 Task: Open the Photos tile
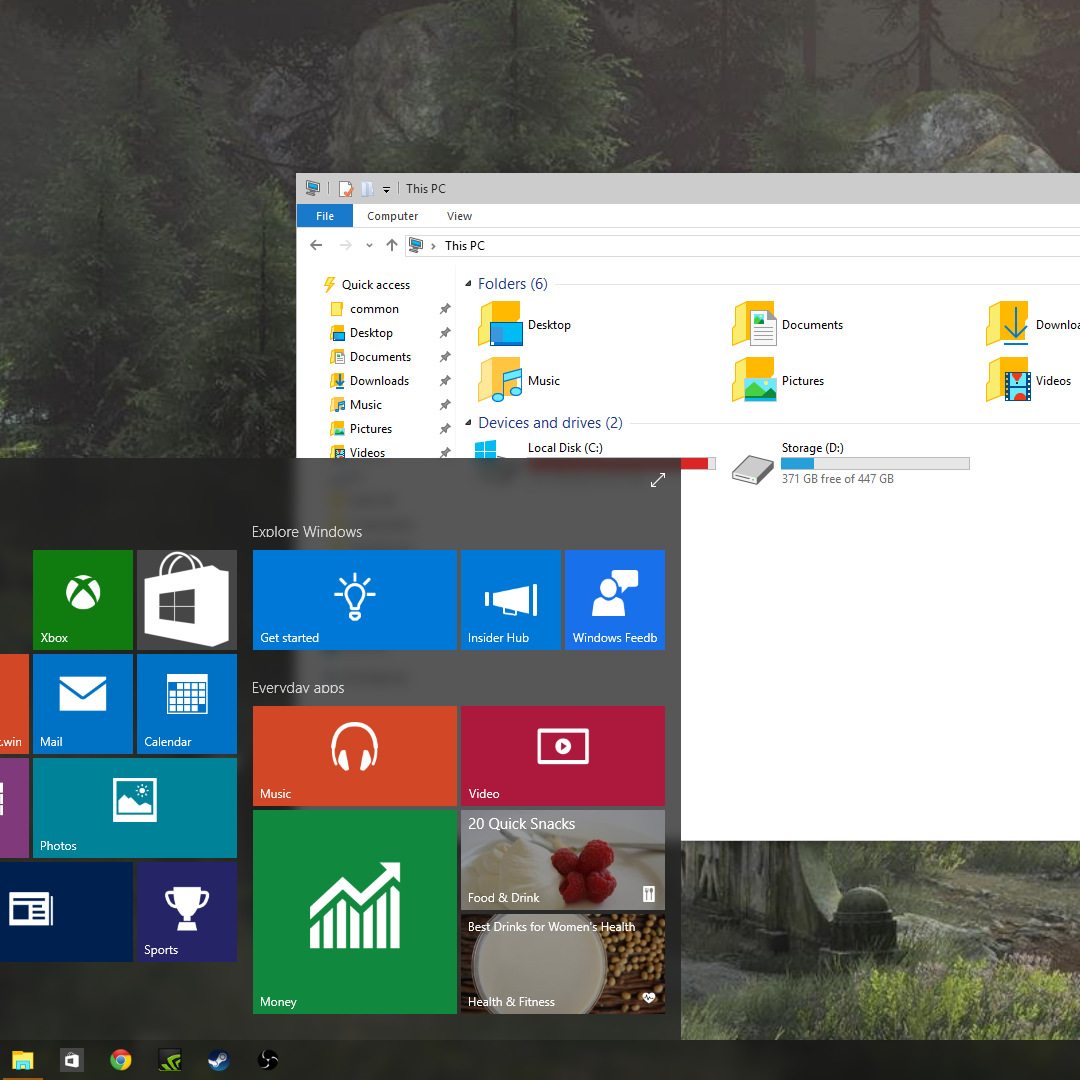point(135,807)
